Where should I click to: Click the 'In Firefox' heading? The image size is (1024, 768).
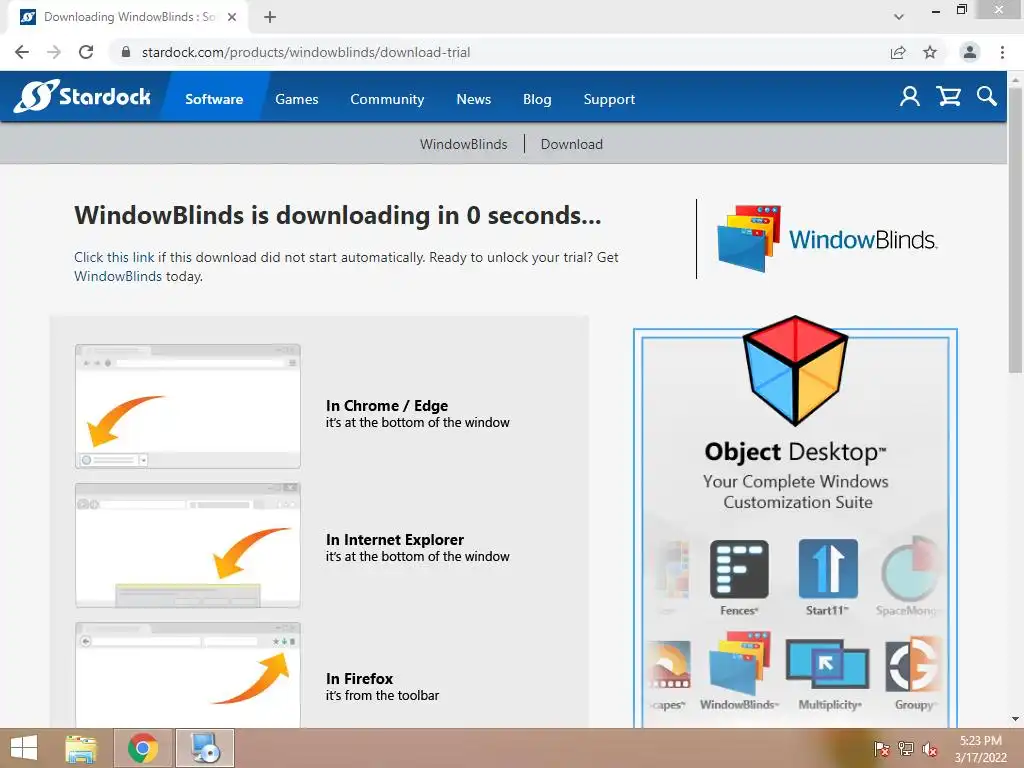(359, 679)
